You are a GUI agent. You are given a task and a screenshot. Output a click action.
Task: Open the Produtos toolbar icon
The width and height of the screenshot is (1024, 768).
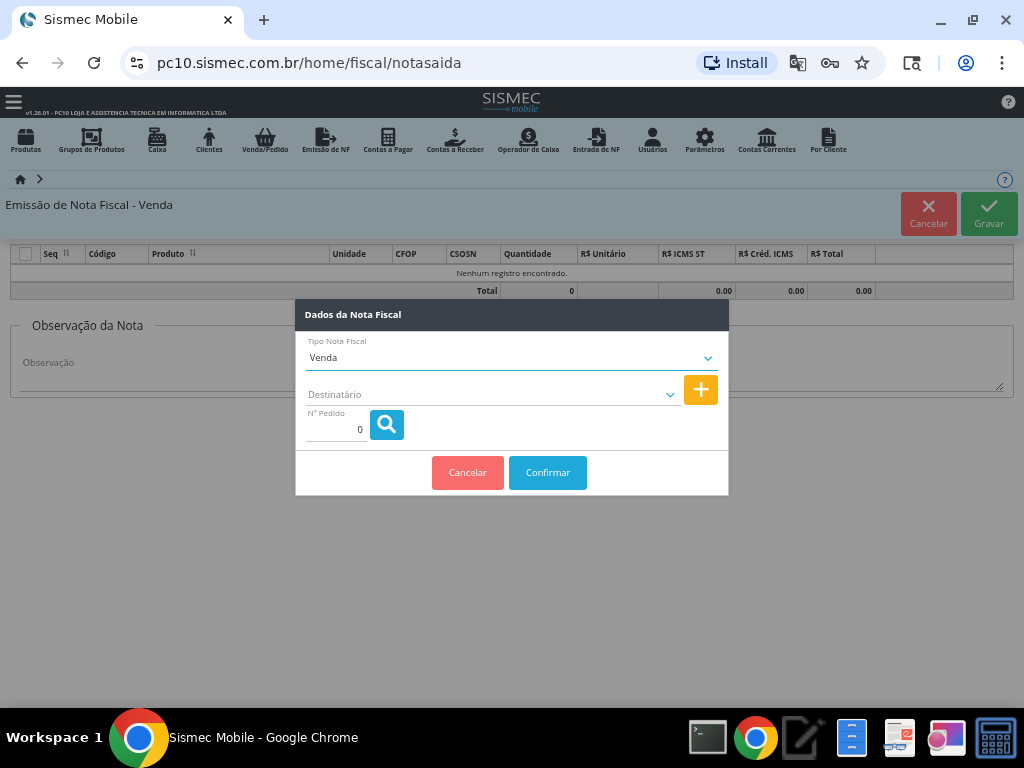(x=26, y=140)
